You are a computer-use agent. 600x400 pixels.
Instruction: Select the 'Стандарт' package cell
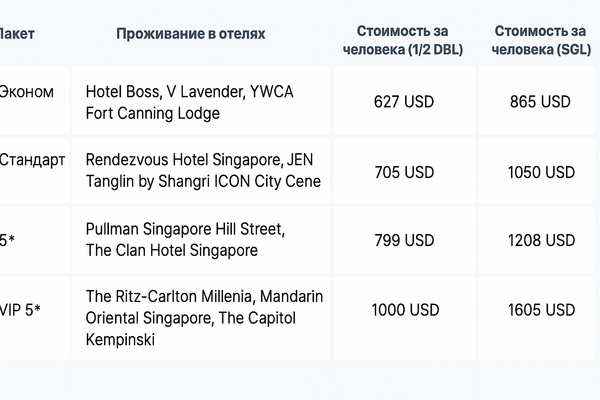click(33, 160)
